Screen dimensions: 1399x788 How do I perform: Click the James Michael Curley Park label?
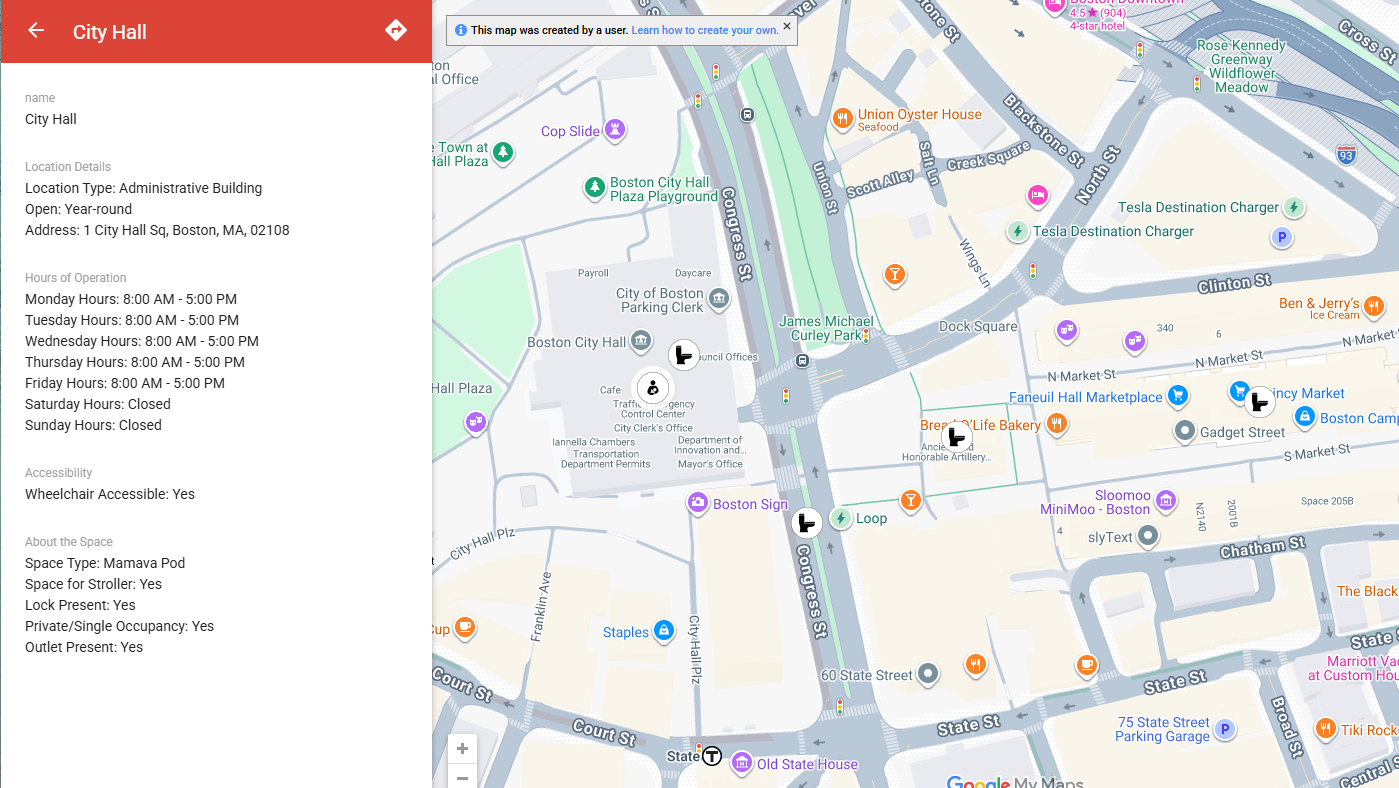826,328
